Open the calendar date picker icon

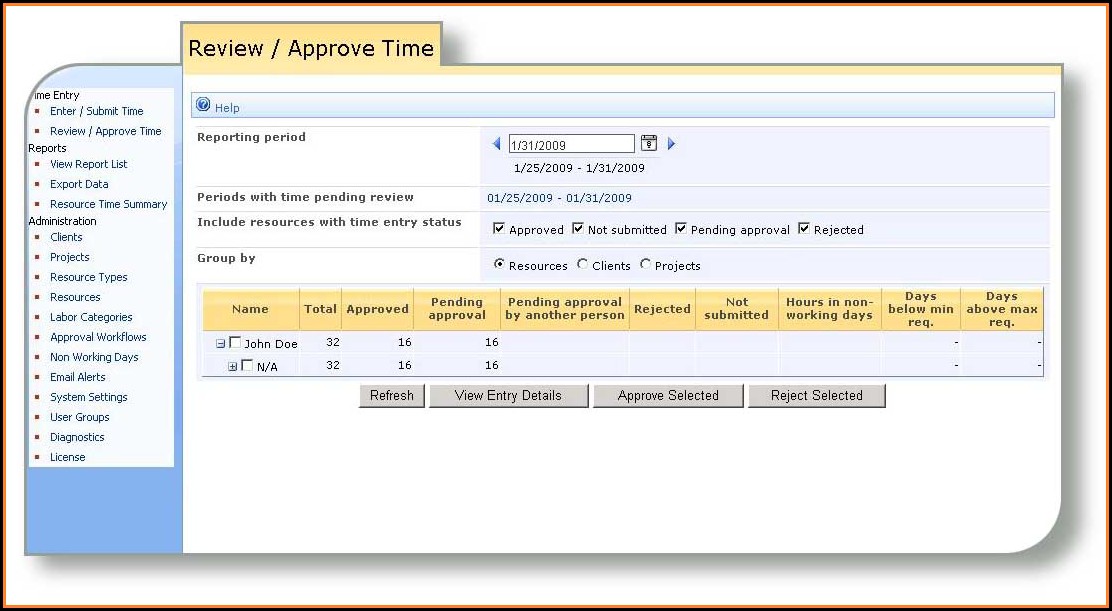[x=648, y=144]
